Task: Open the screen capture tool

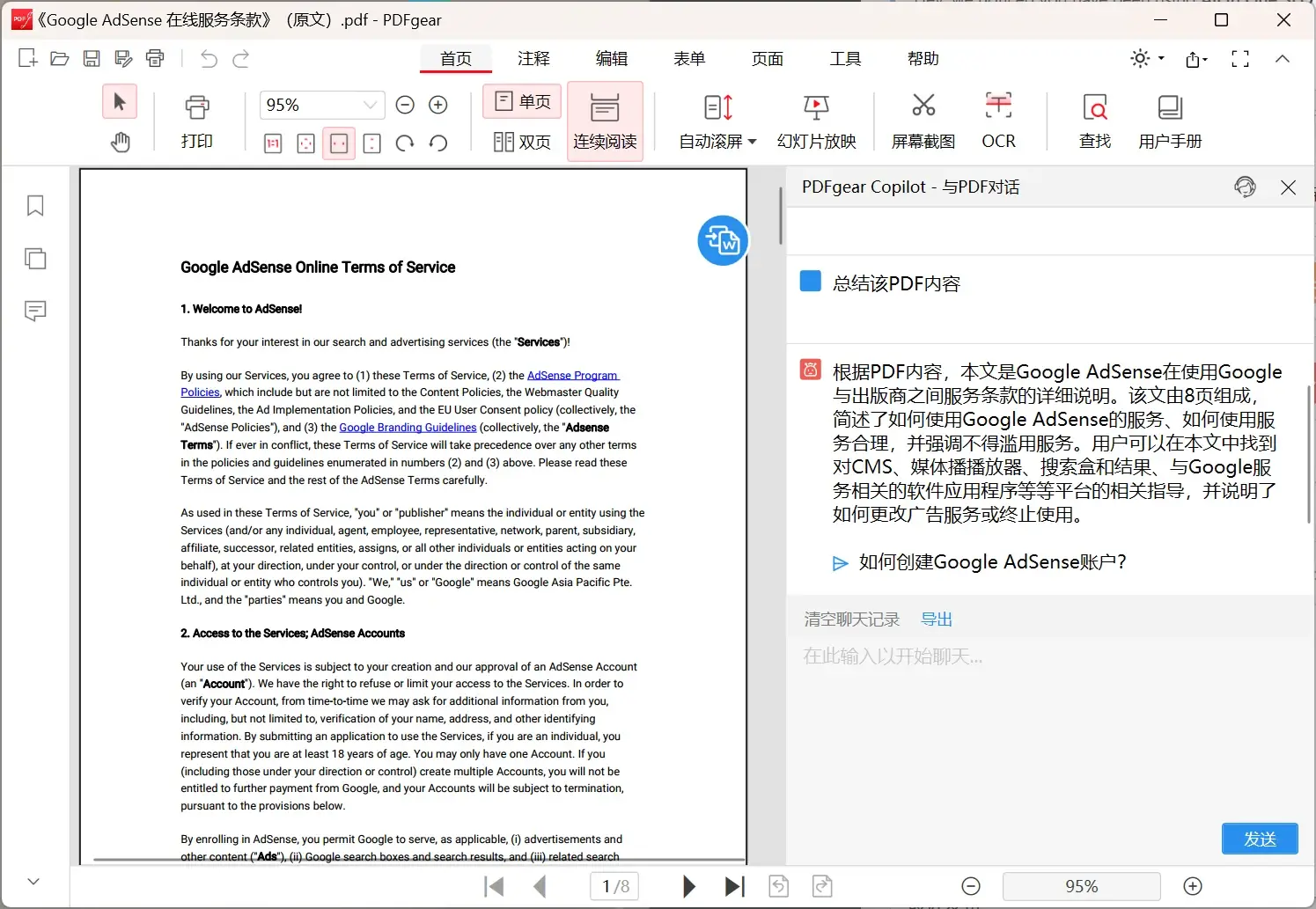Action: [923, 121]
